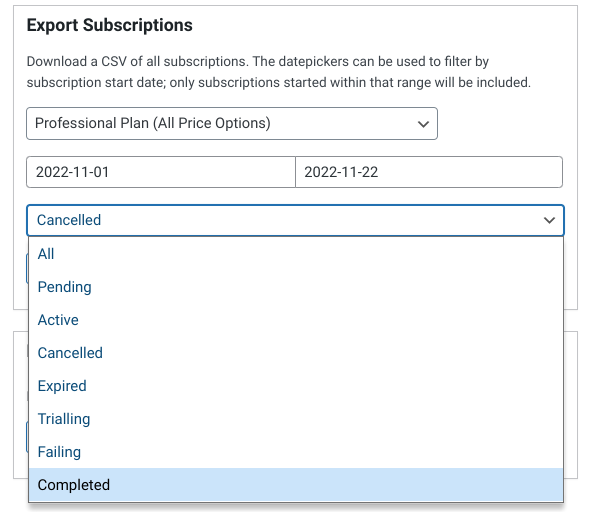This screenshot has width=597, height=512.
Task: Pick the Failing status option
Action: click(x=296, y=452)
